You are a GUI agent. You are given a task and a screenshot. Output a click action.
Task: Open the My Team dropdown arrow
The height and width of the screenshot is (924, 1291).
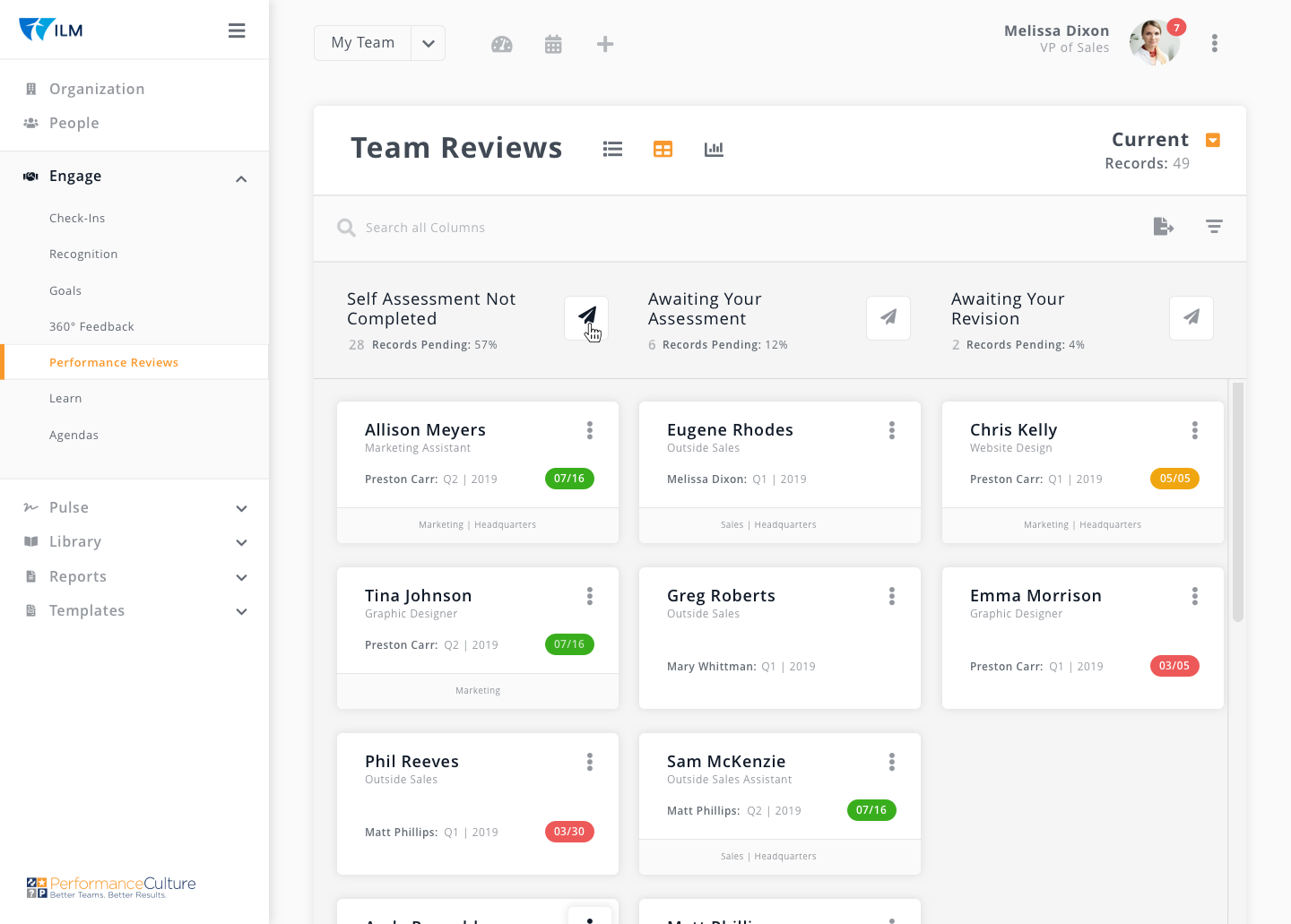[429, 43]
